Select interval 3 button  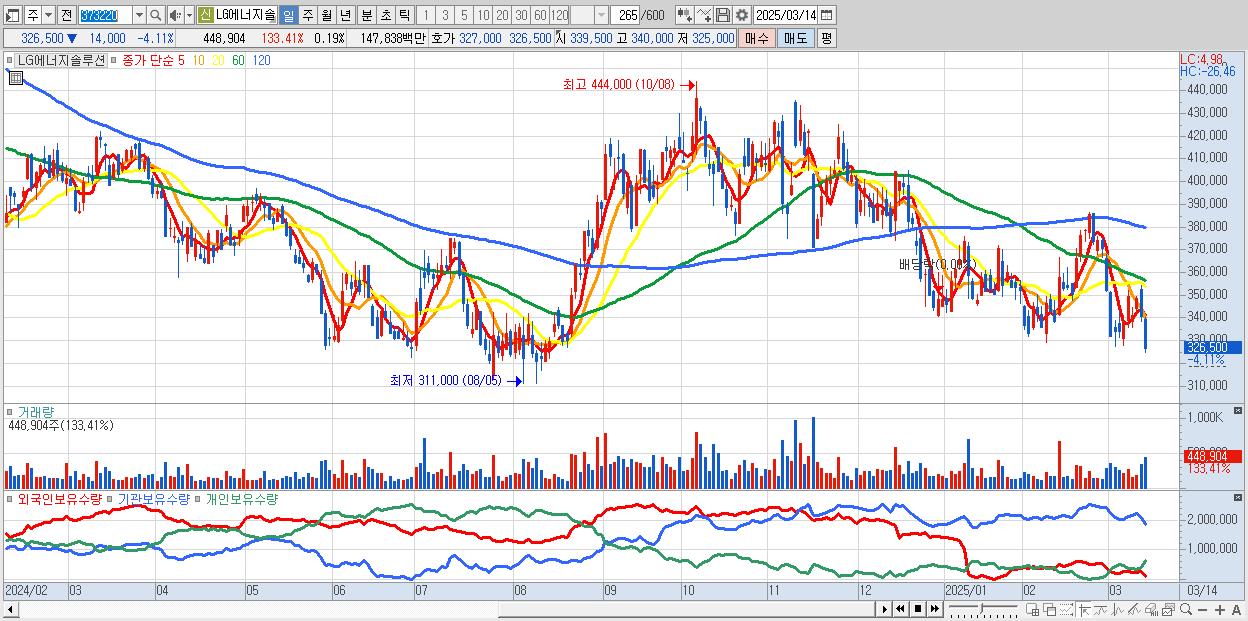point(445,15)
